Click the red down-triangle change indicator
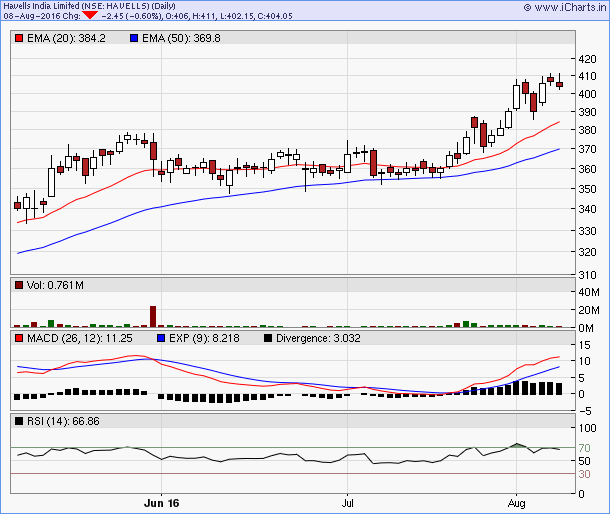The image size is (610, 514). 90,15
